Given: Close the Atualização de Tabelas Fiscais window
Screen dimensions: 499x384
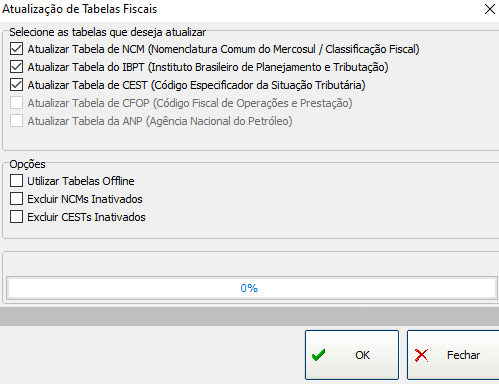Looking at the screenshot, I should [490, 9].
